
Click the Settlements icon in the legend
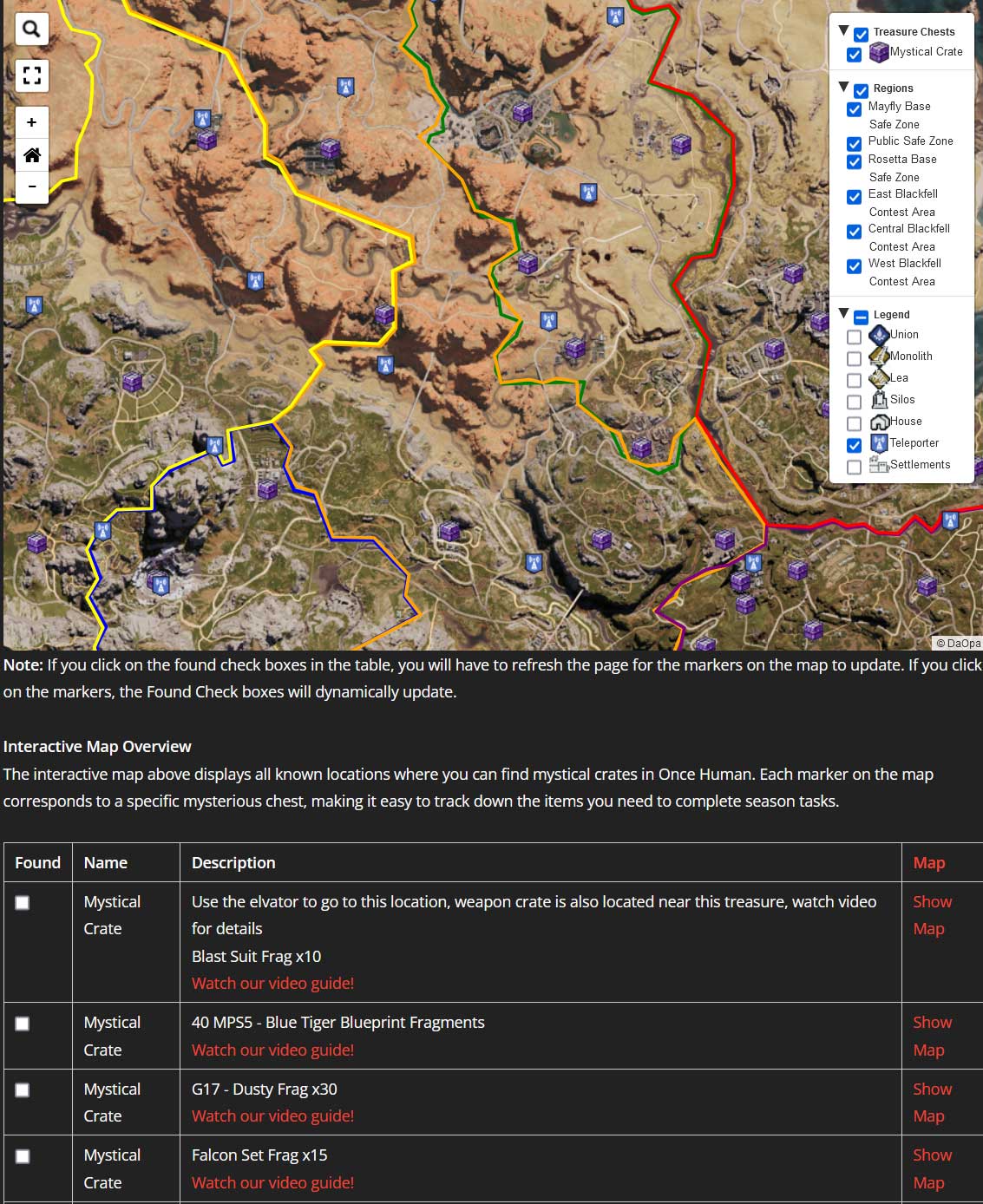click(879, 465)
